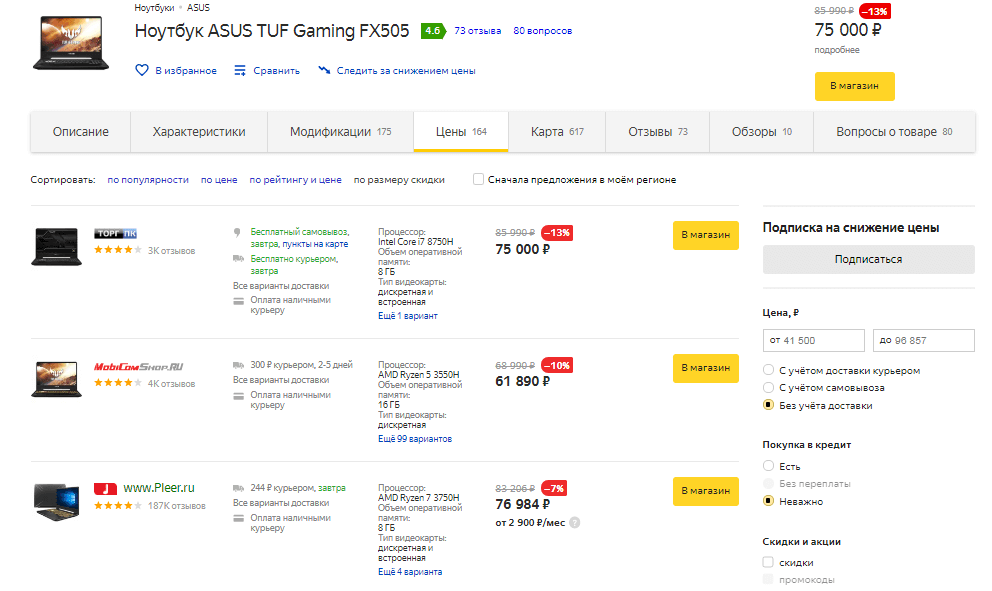Click the Pleer.ru store logo icon
The height and width of the screenshot is (591, 992).
tap(105, 488)
